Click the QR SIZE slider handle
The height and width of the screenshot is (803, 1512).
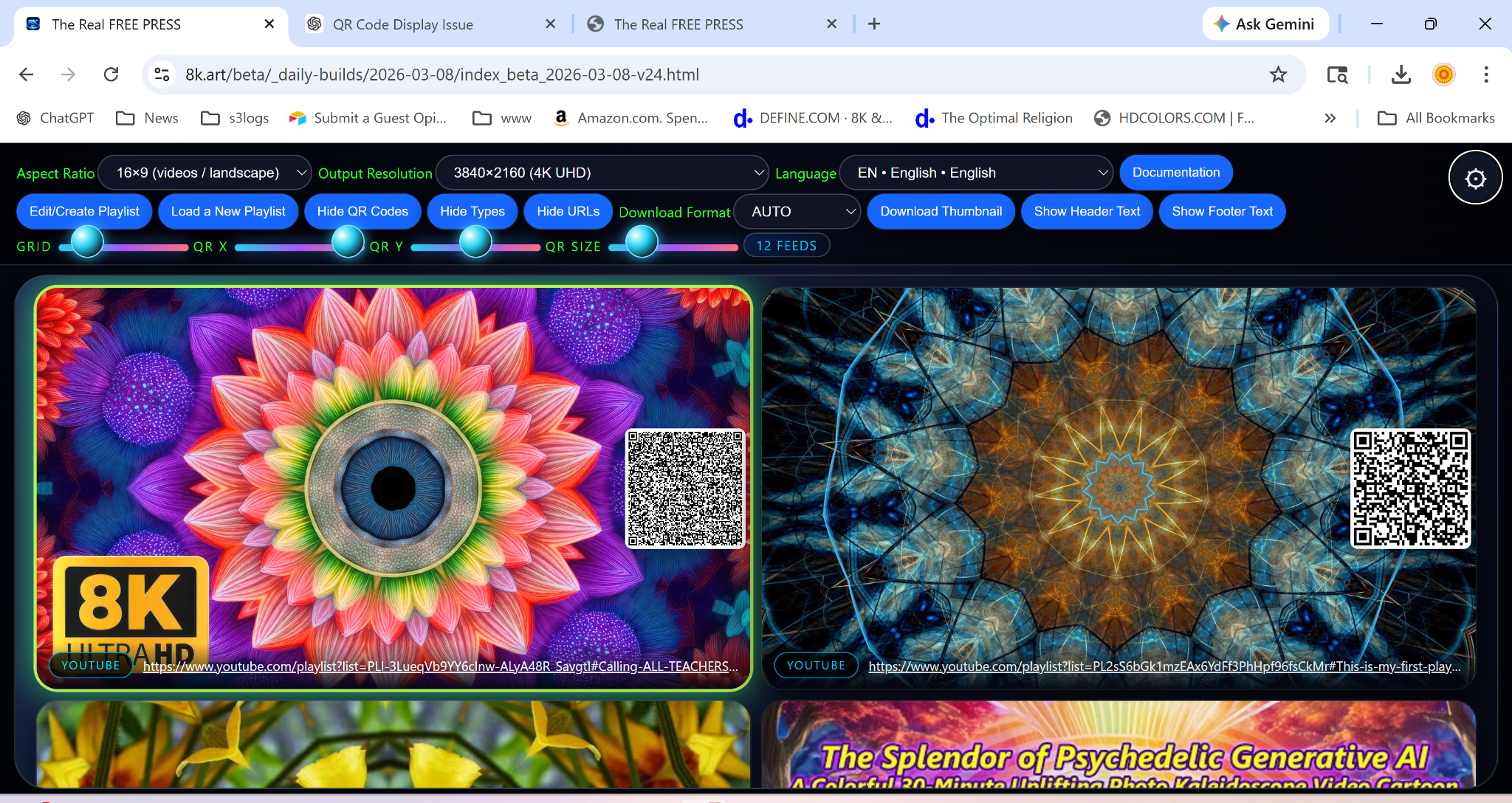point(642,242)
